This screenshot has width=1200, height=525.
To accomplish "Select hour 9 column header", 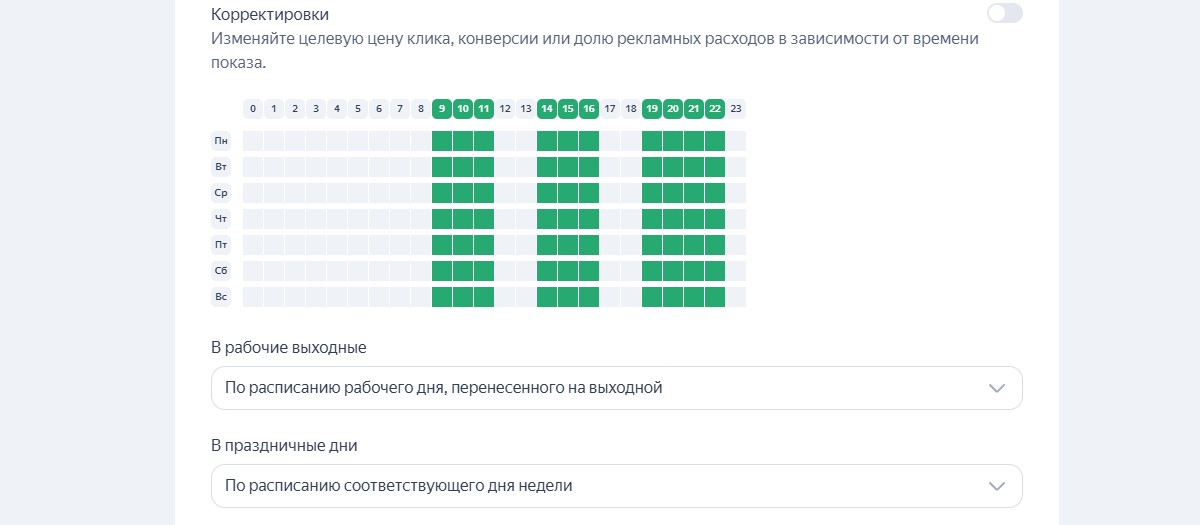I will (x=442, y=108).
